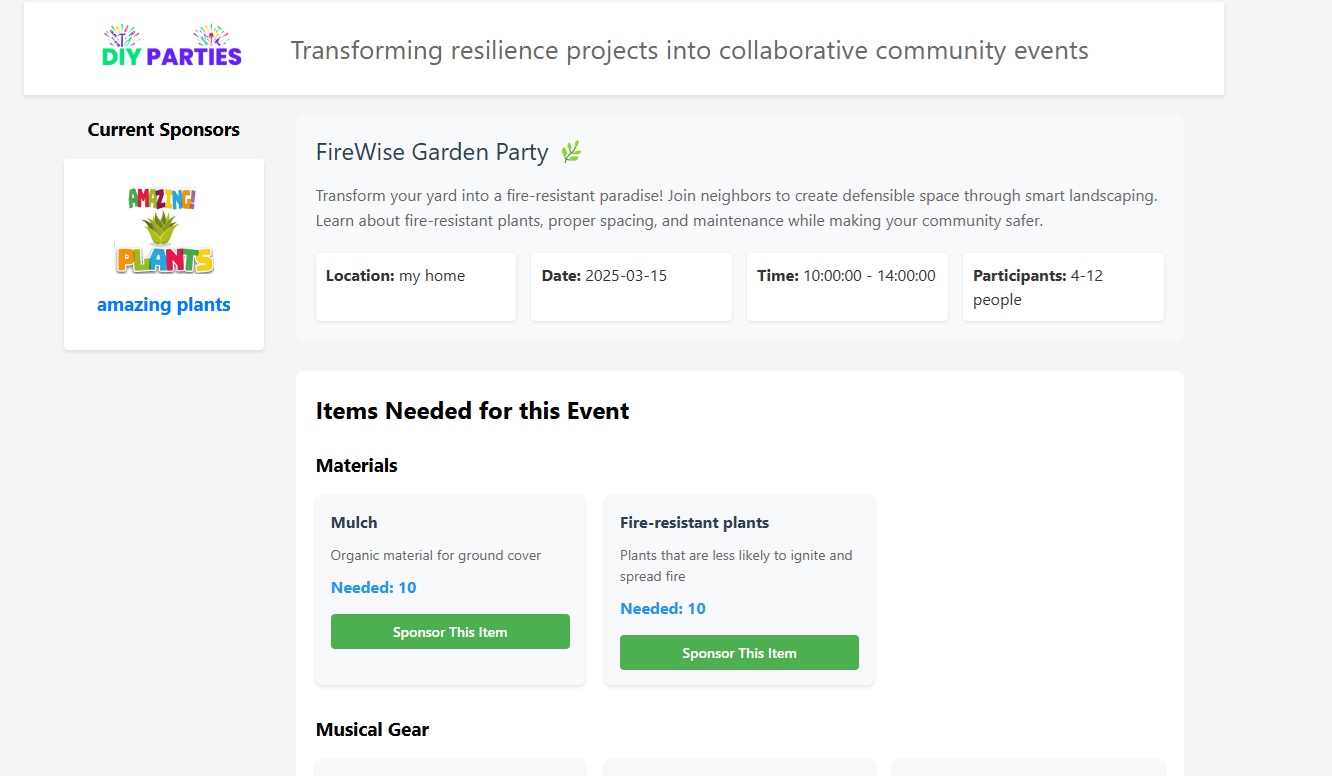The width and height of the screenshot is (1332, 776).
Task: Click the Materials section heading
Action: [x=357, y=466]
